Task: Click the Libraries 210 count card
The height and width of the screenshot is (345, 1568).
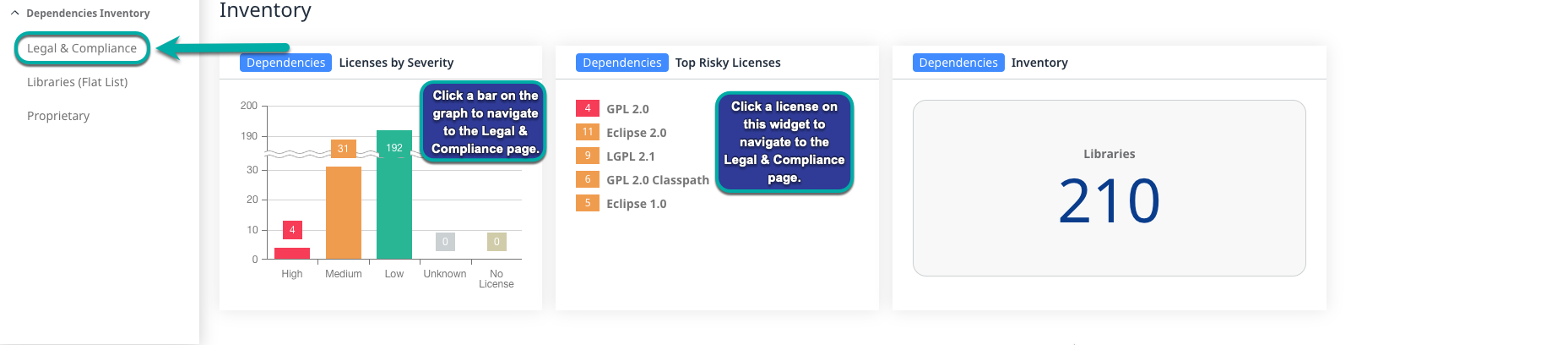Action: tap(1109, 189)
